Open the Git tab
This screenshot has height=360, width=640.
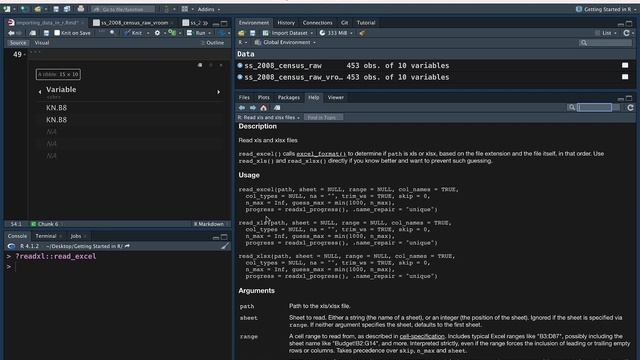pyautogui.click(x=344, y=23)
